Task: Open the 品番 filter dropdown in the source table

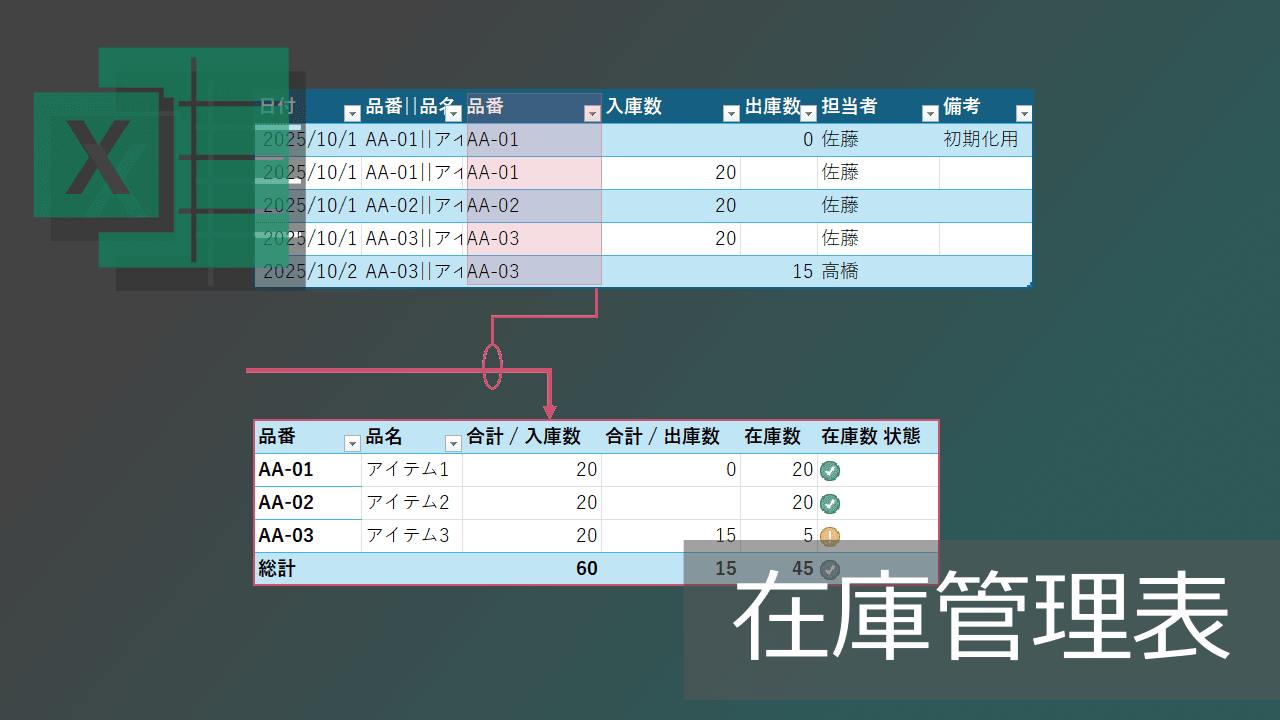Action: pos(590,113)
